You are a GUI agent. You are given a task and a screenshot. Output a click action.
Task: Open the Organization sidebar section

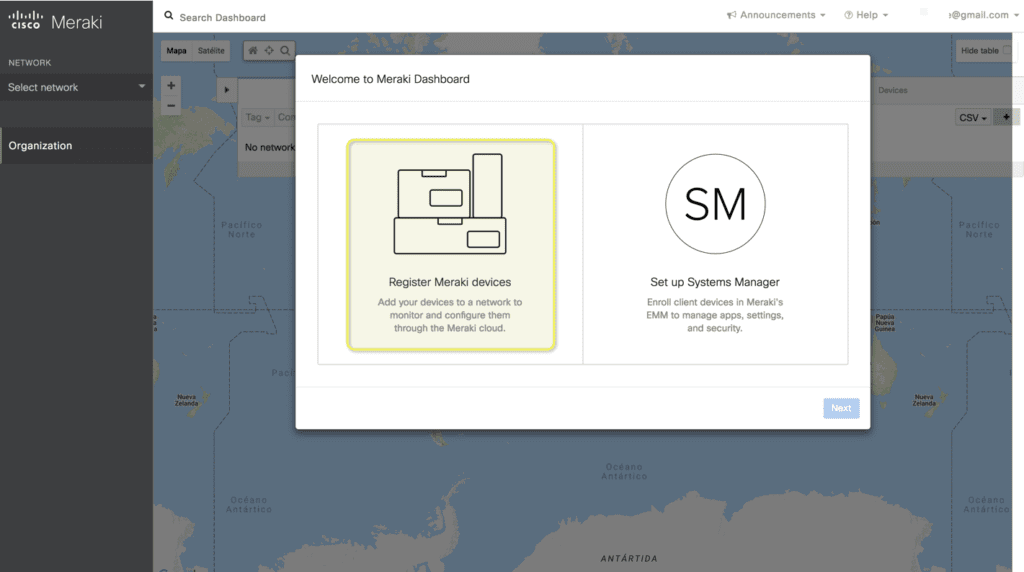pyautogui.click(x=76, y=146)
